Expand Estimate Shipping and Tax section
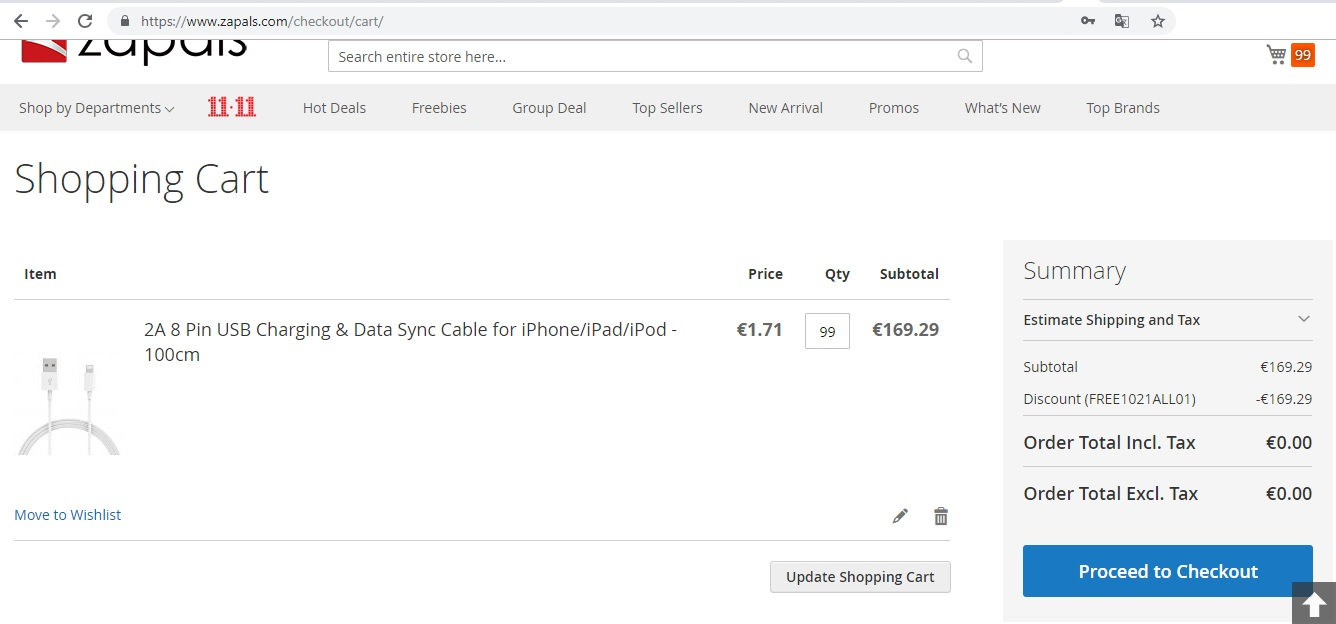The height and width of the screenshot is (624, 1336). pos(1167,320)
